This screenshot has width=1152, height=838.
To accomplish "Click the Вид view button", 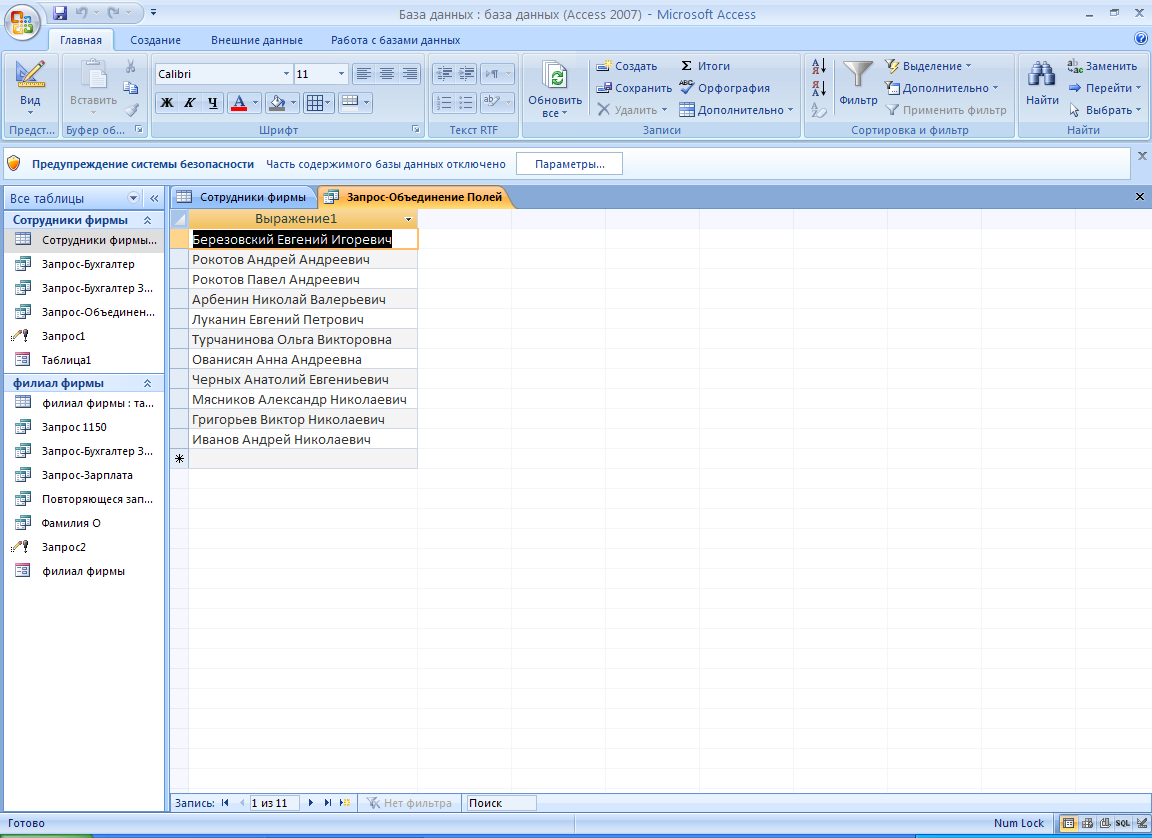I will tap(30, 87).
